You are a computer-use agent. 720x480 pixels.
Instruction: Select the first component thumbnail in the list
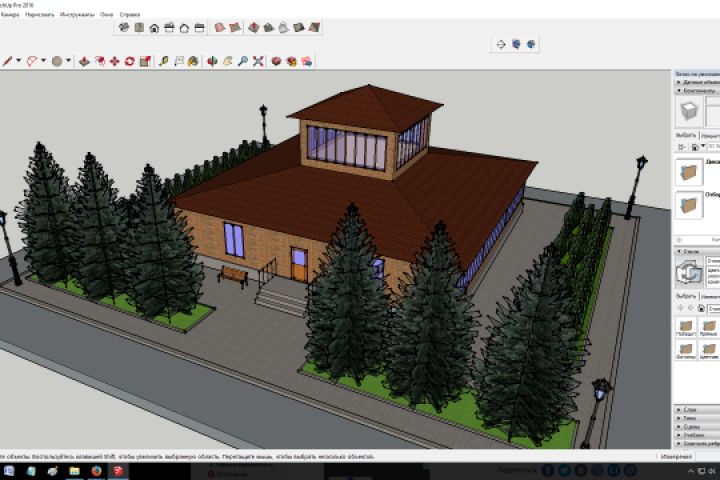tap(688, 170)
